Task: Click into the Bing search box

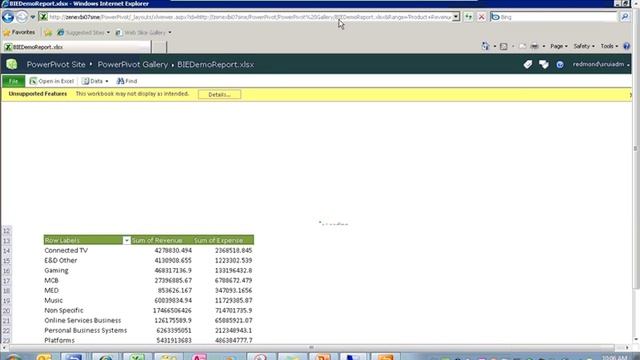Action: 558,17
